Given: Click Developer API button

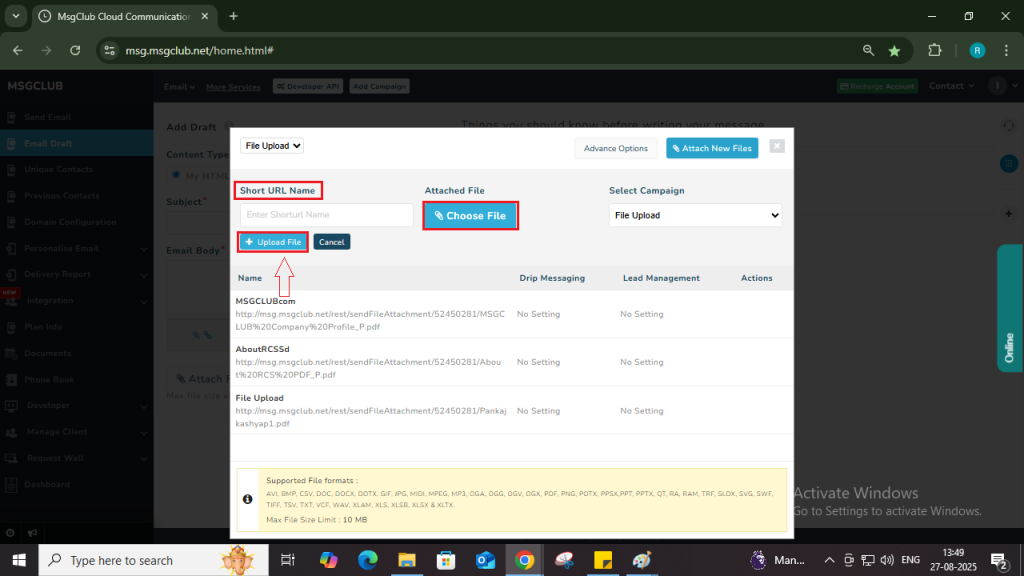Looking at the screenshot, I should tap(308, 86).
